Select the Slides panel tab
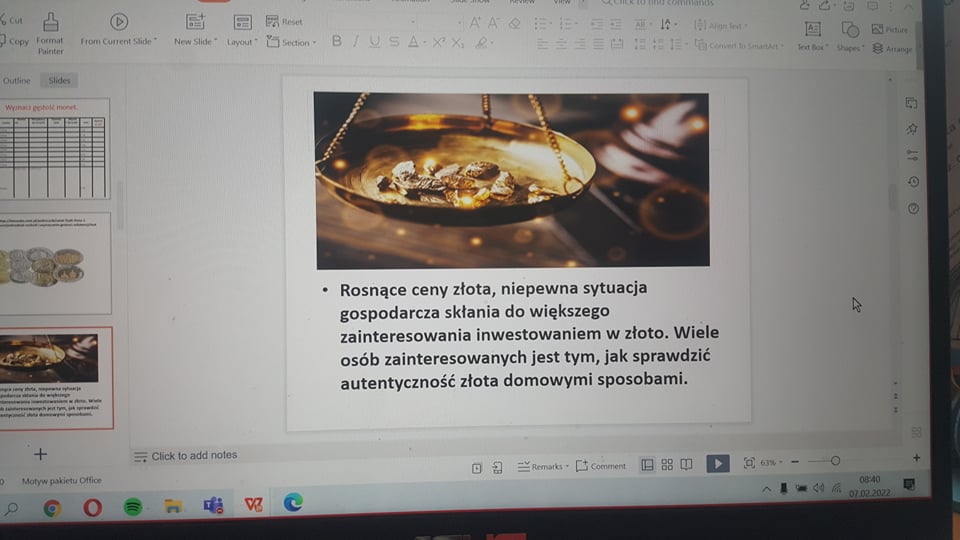This screenshot has height=540, width=960. point(60,81)
